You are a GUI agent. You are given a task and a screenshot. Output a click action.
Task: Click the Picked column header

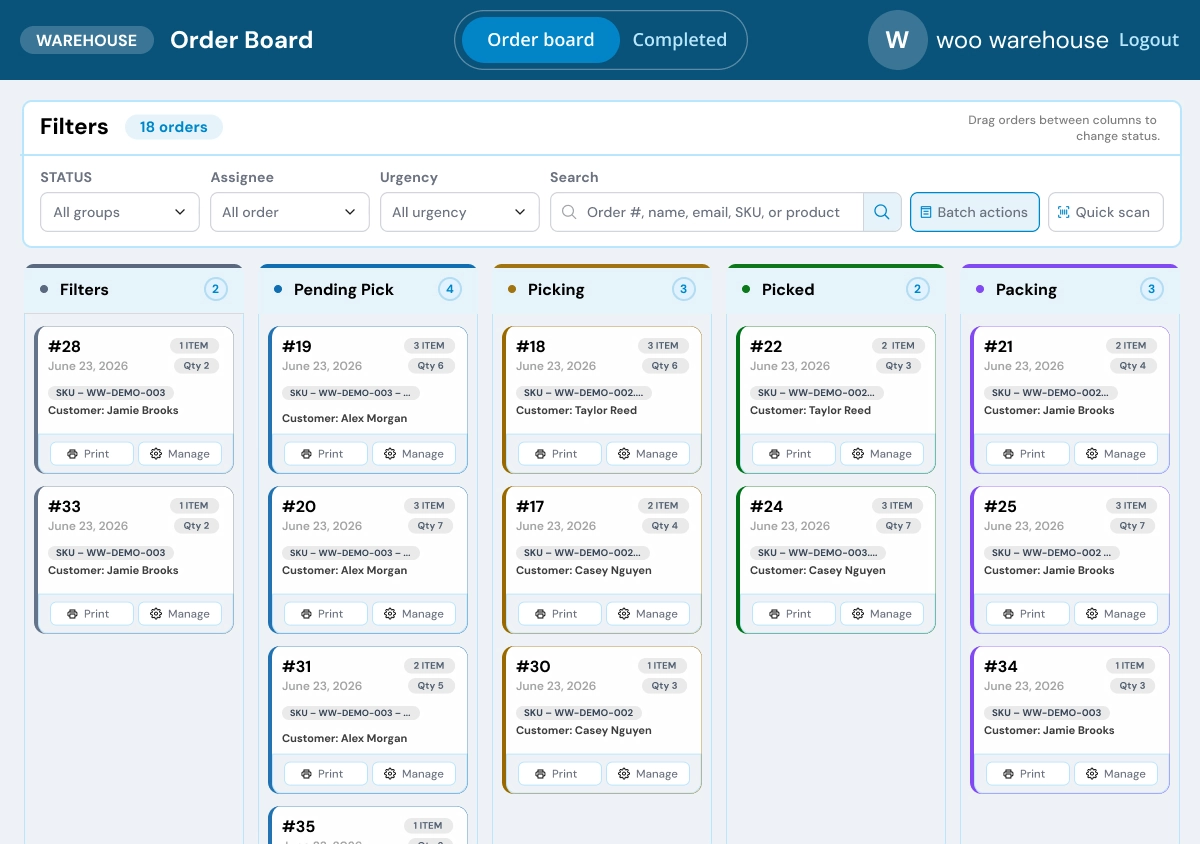tap(836, 289)
